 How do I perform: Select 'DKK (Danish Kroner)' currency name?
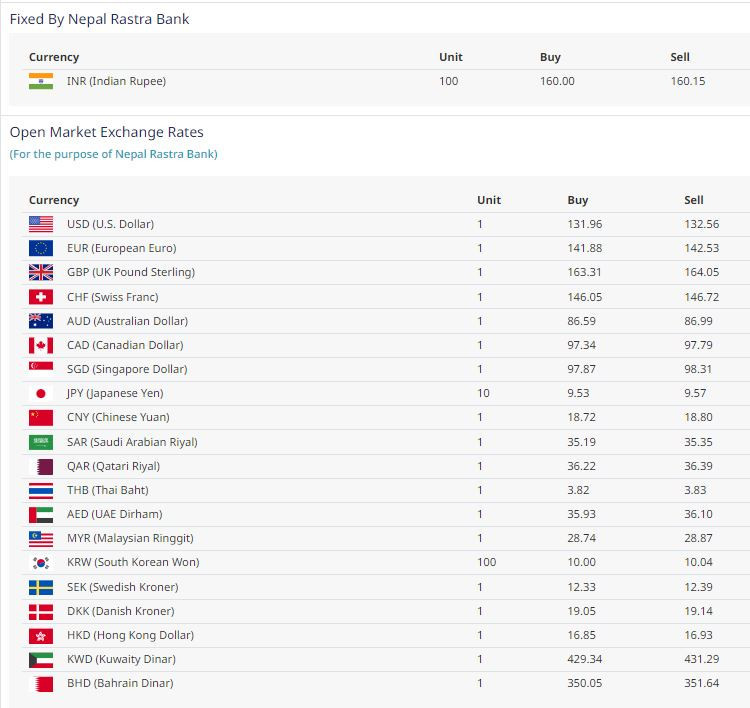(x=121, y=611)
